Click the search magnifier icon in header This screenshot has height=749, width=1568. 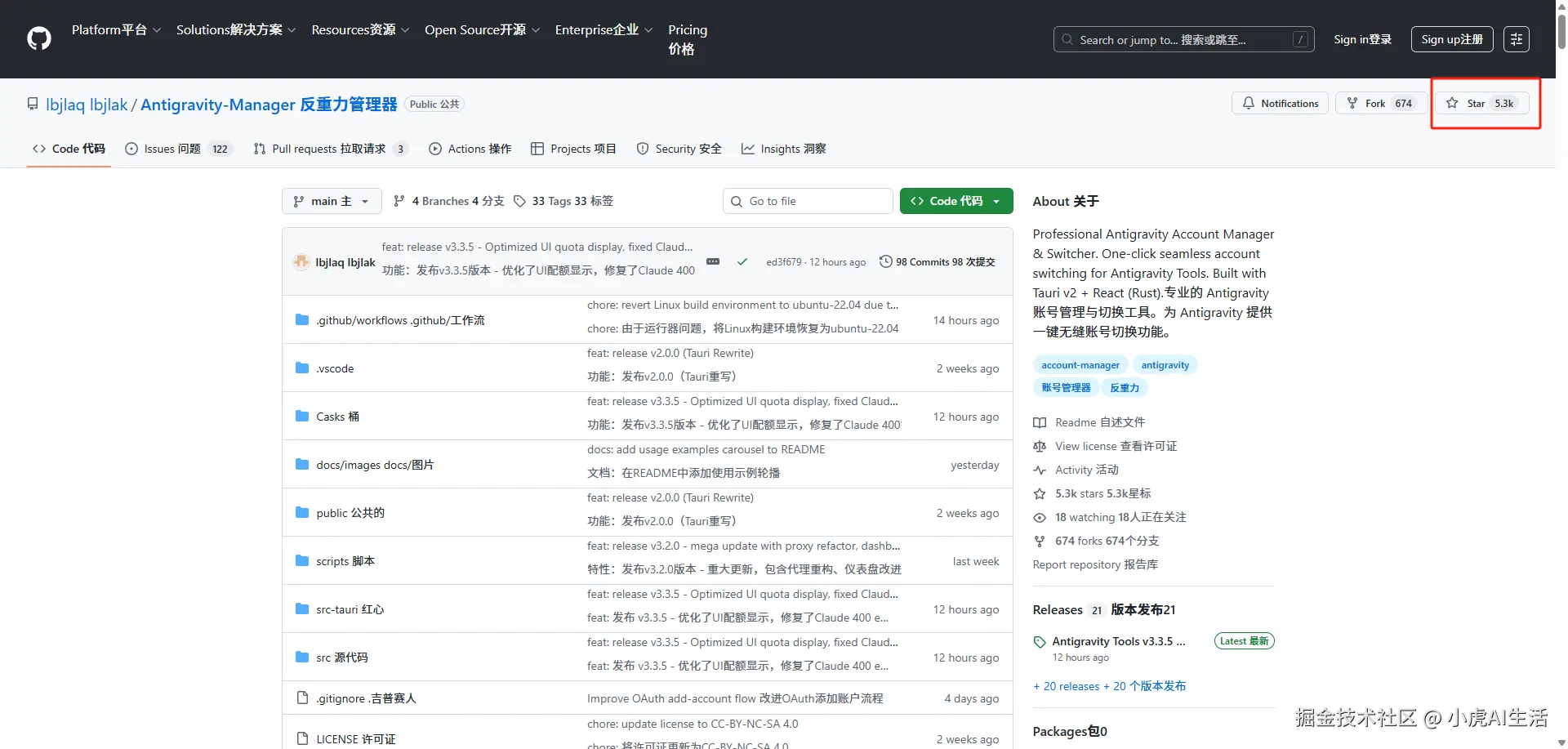coord(1067,39)
